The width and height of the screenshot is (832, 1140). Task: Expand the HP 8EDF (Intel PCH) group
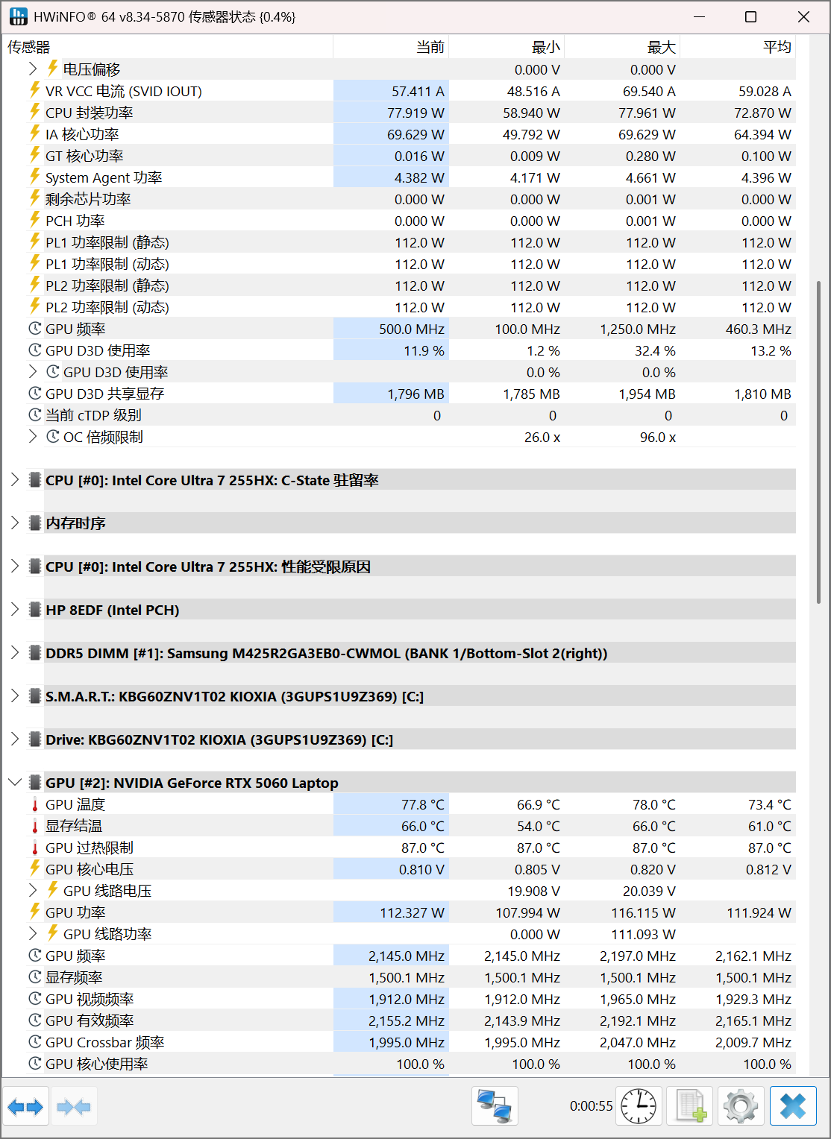click(x=15, y=609)
